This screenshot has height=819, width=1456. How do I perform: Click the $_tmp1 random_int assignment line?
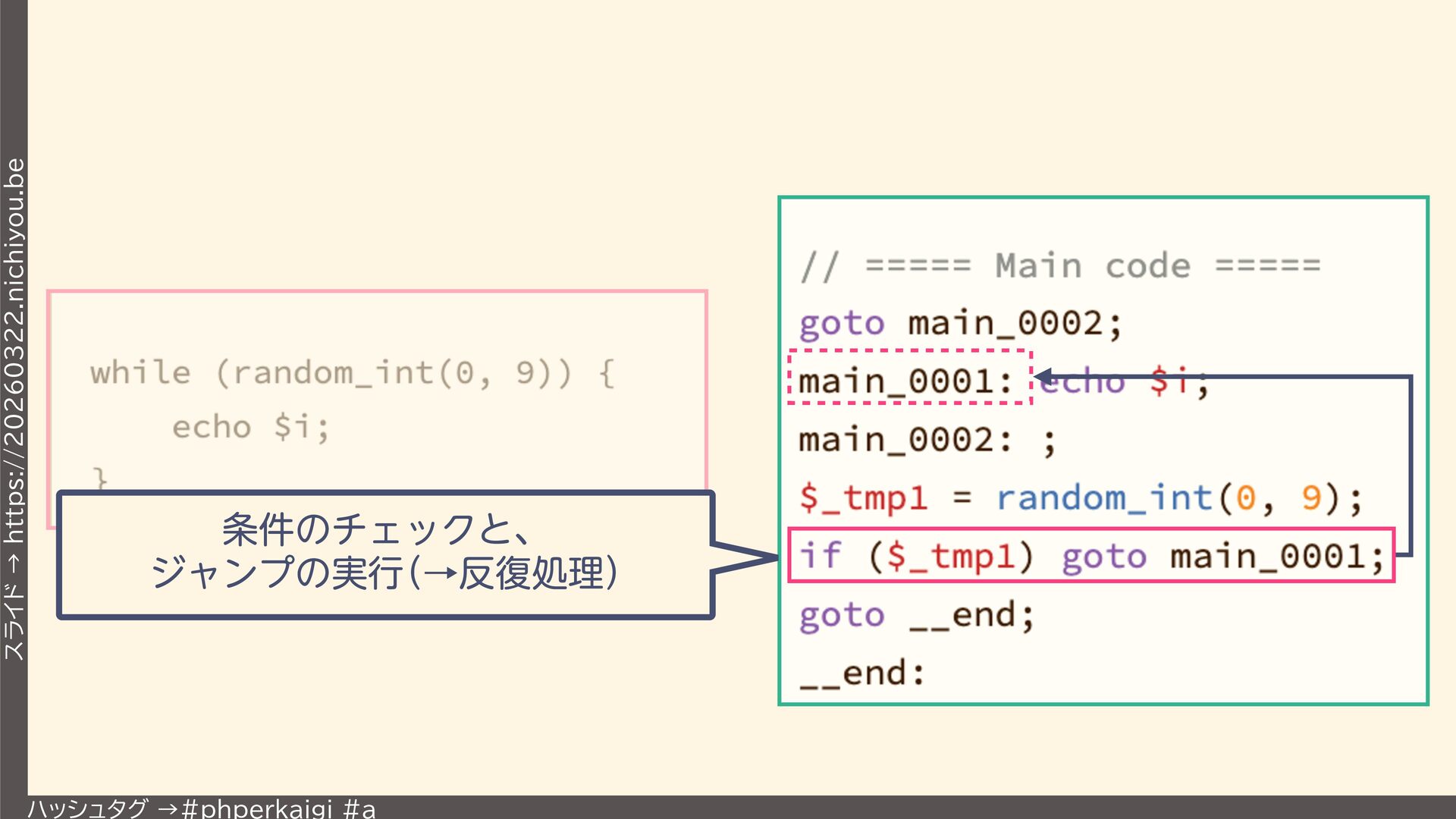click(1080, 498)
